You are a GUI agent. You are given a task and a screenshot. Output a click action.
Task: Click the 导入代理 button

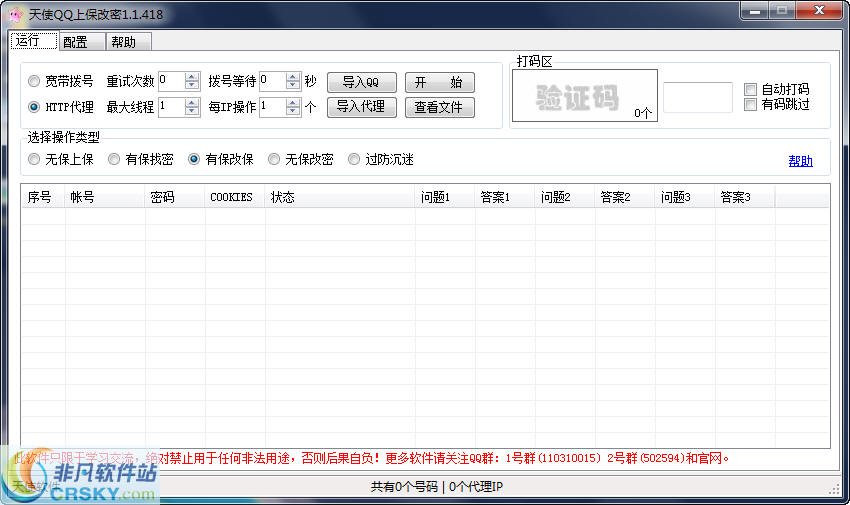[362, 107]
